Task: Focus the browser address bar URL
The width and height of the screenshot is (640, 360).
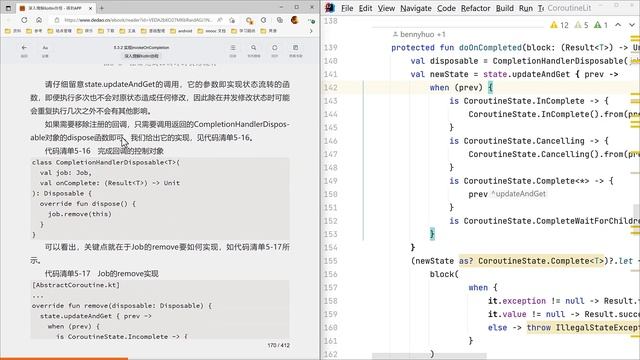Action: point(138,20)
